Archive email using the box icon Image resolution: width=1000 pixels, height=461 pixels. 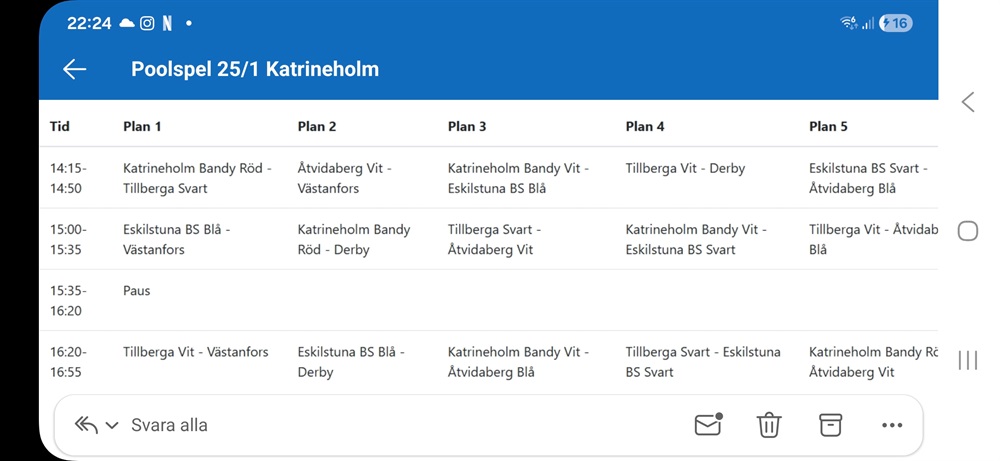pos(830,424)
